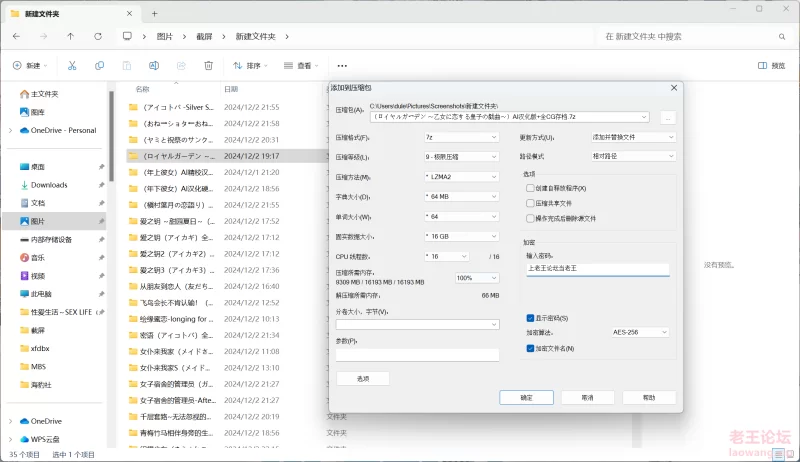Go up one folder level arrow
The image size is (800, 462).
point(70,36)
